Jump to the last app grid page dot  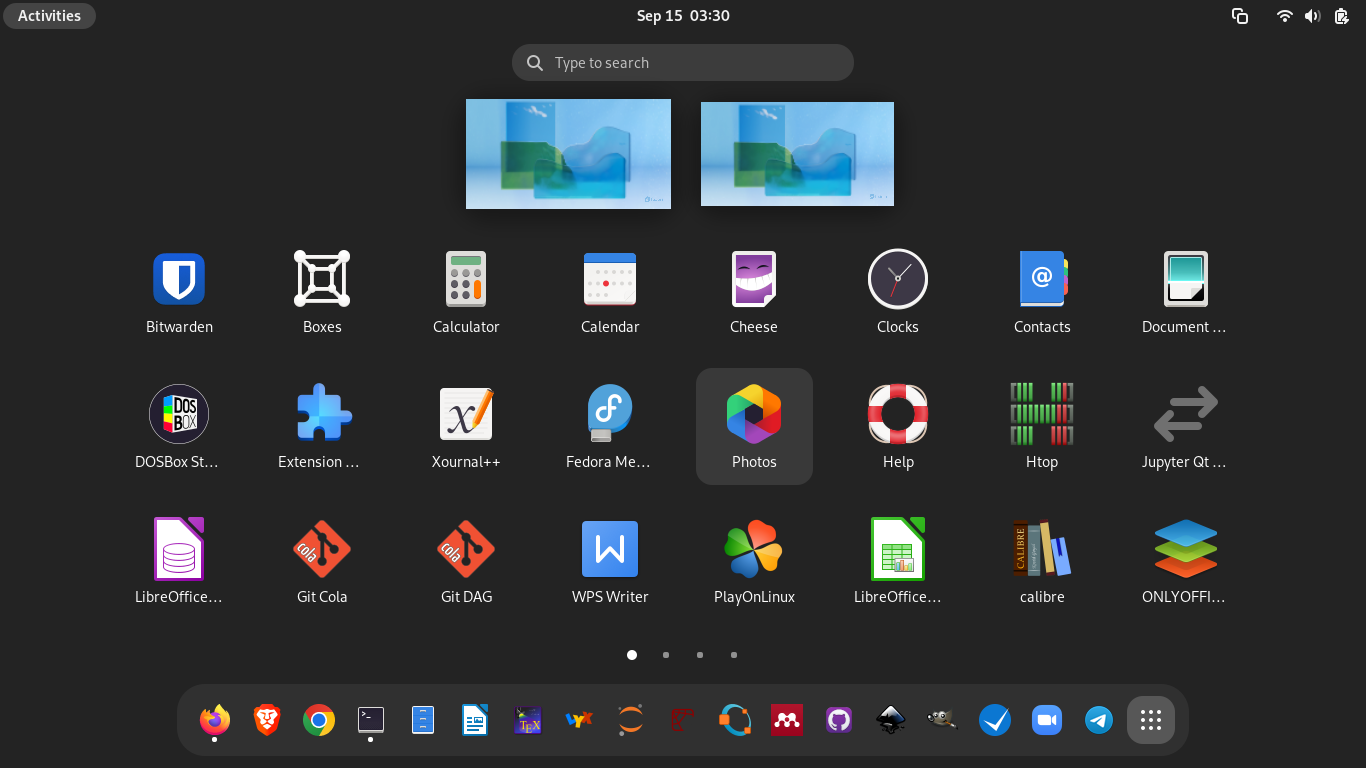click(x=734, y=655)
